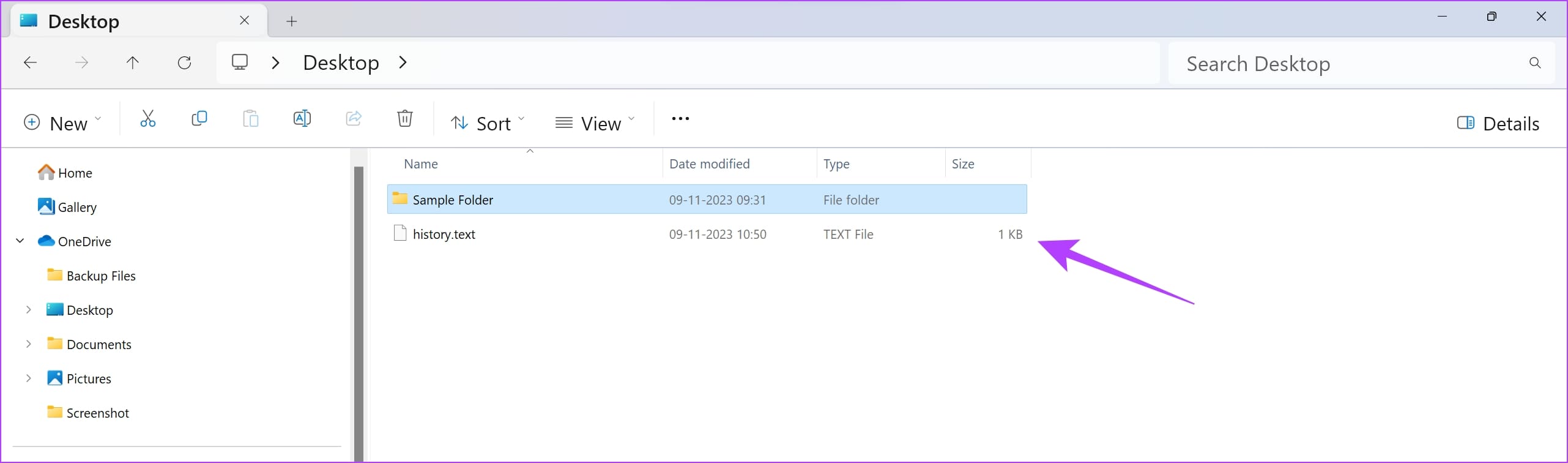
Task: Sort by the Date modified column header
Action: 710,164
